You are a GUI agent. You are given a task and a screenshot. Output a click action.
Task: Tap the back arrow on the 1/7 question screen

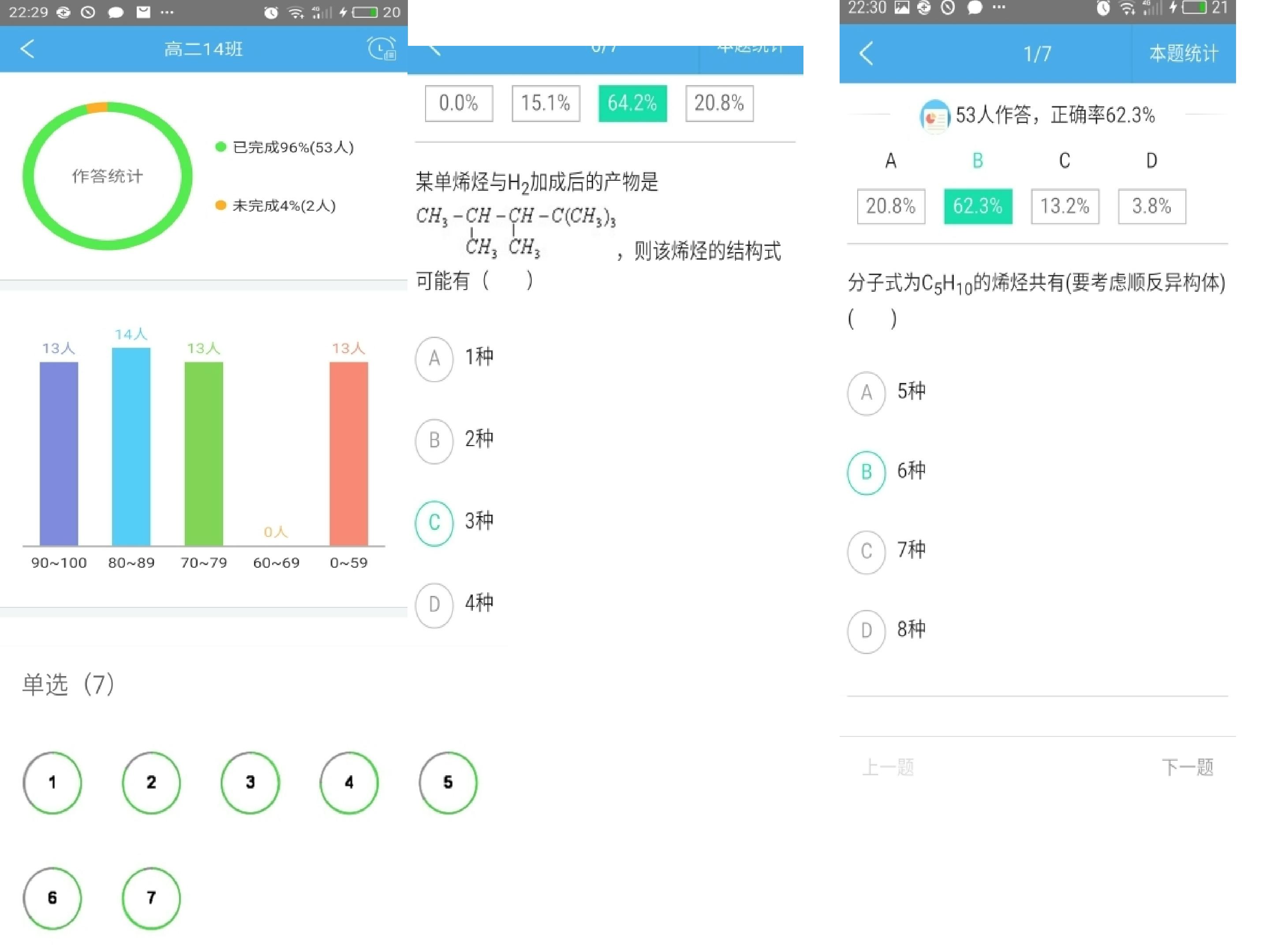pos(866,54)
